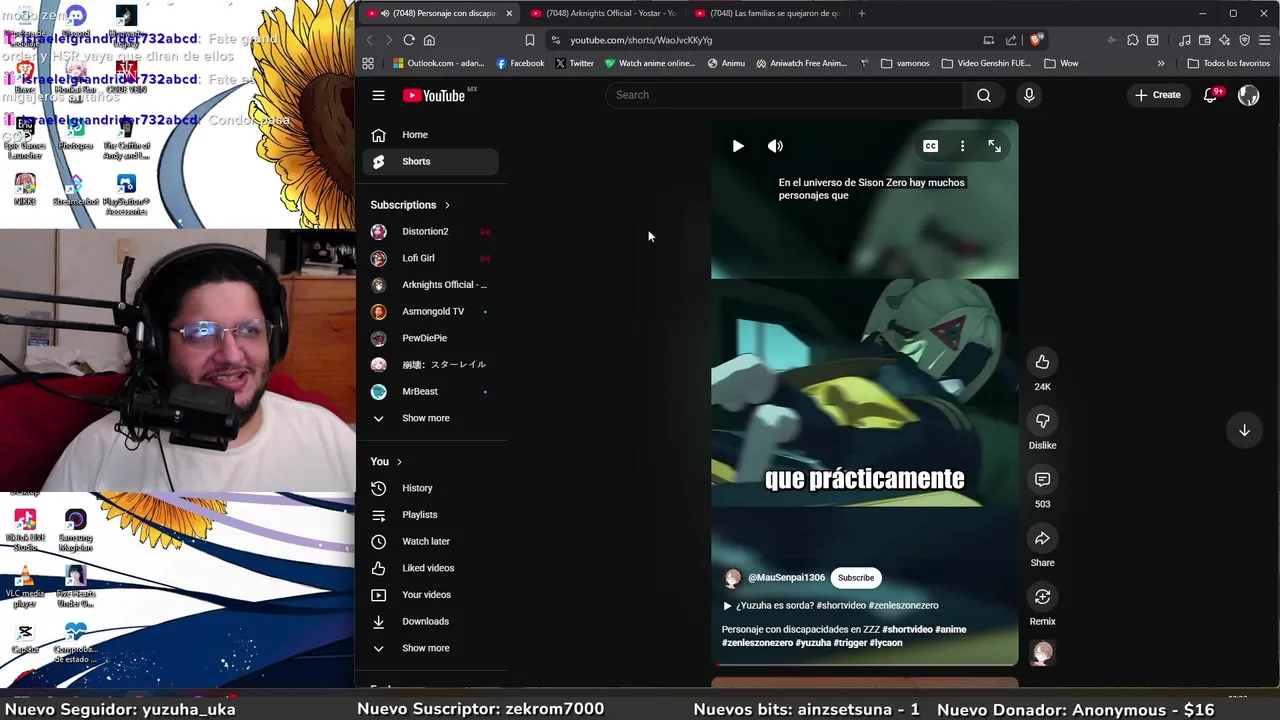Click the #yuzuha hashtag in the description
The image size is (1280, 720).
pos(813,643)
